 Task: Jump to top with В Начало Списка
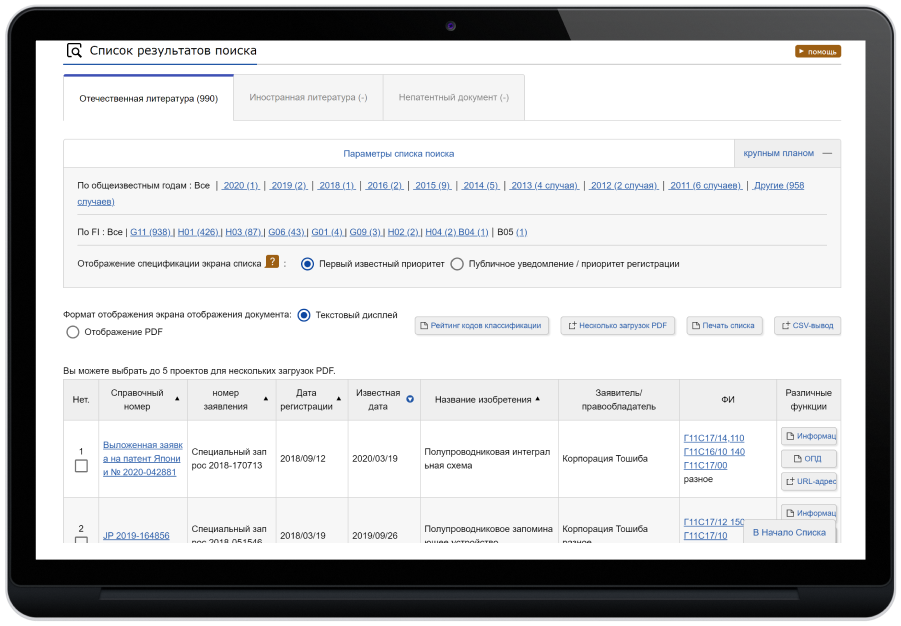pyautogui.click(x=789, y=533)
